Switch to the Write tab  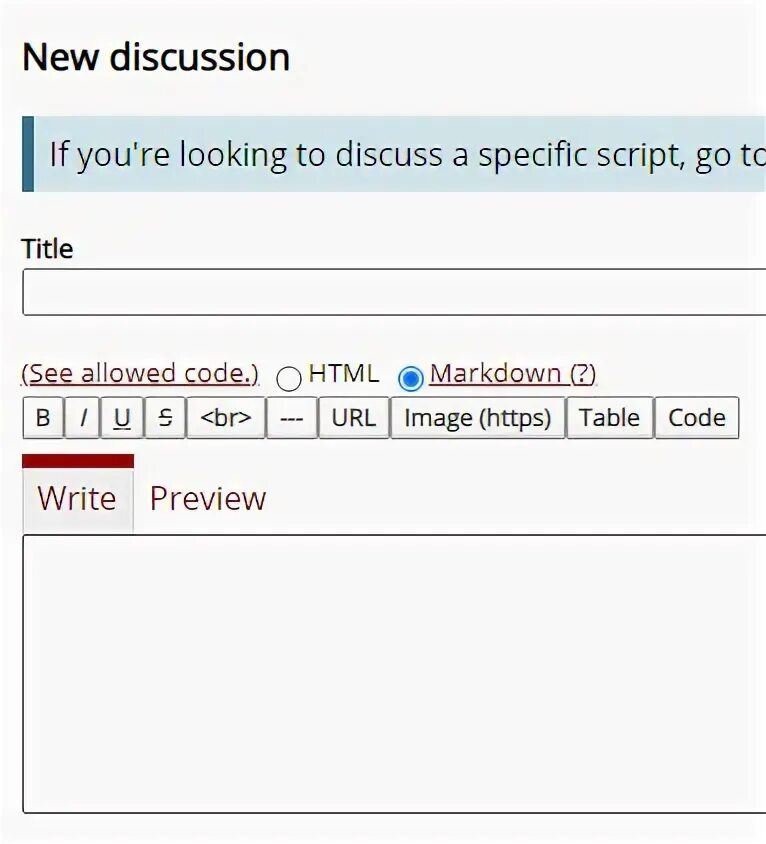(x=78, y=498)
